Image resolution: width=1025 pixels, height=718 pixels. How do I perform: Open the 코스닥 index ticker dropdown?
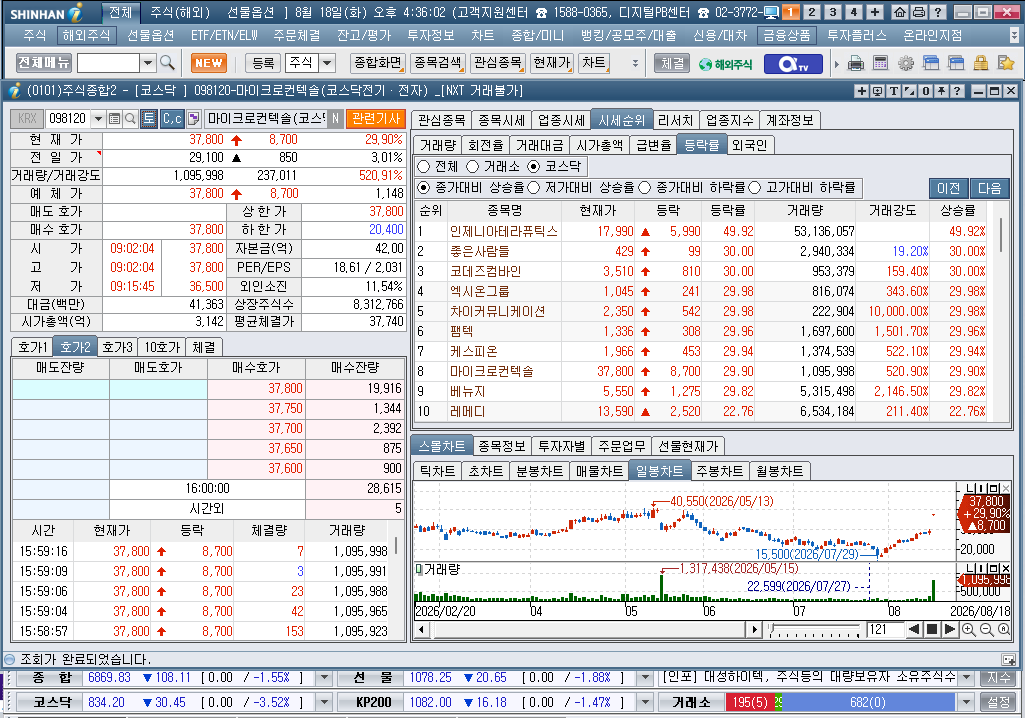coord(324,702)
